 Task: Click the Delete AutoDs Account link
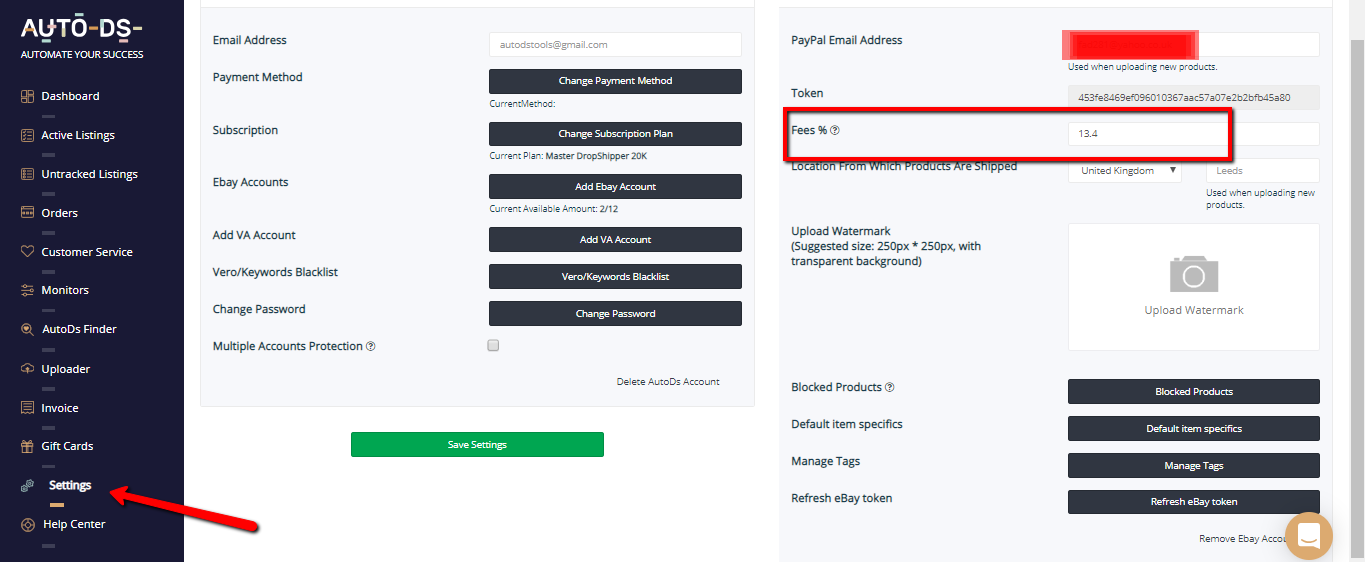pos(668,382)
